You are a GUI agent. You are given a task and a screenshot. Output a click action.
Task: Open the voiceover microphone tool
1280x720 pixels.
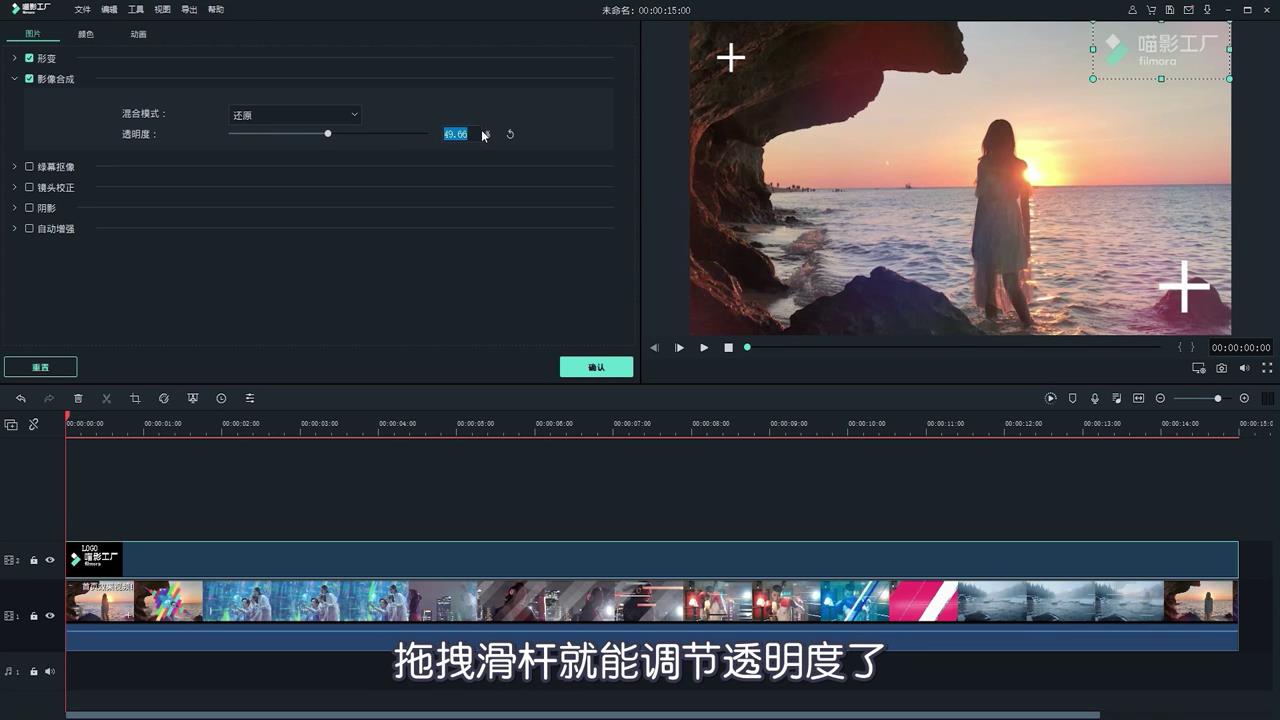pos(1095,398)
